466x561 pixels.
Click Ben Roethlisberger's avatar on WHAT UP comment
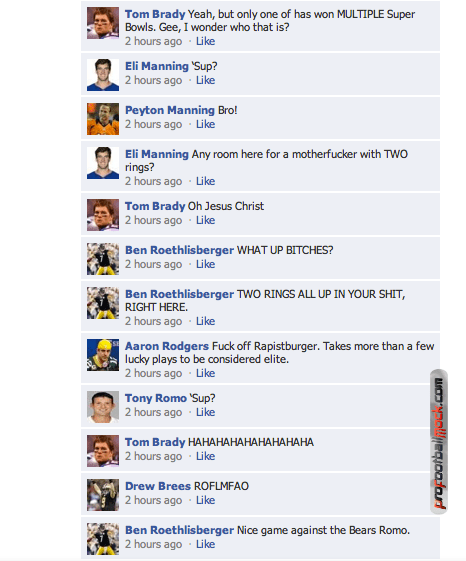click(103, 259)
